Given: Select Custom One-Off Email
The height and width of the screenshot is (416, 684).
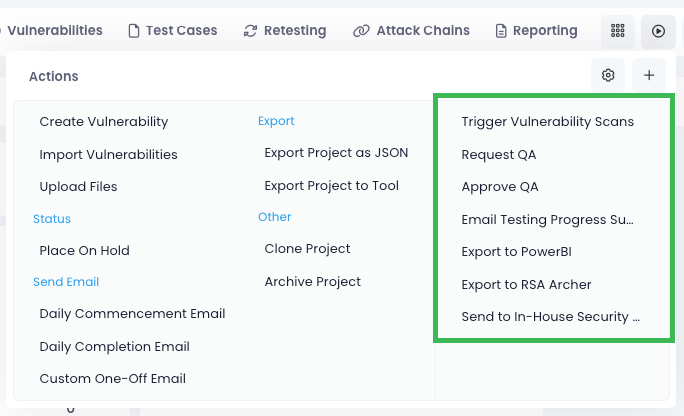Looking at the screenshot, I should pyautogui.click(x=112, y=379).
